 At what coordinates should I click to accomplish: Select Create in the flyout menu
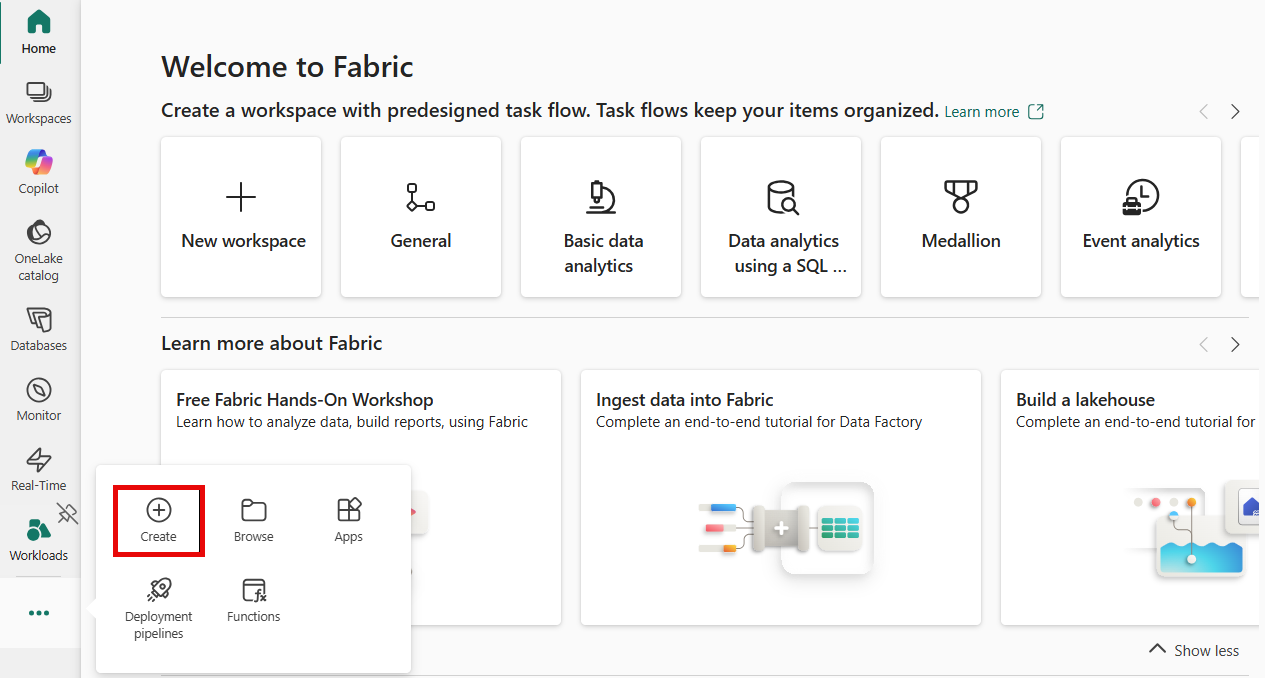(x=159, y=521)
